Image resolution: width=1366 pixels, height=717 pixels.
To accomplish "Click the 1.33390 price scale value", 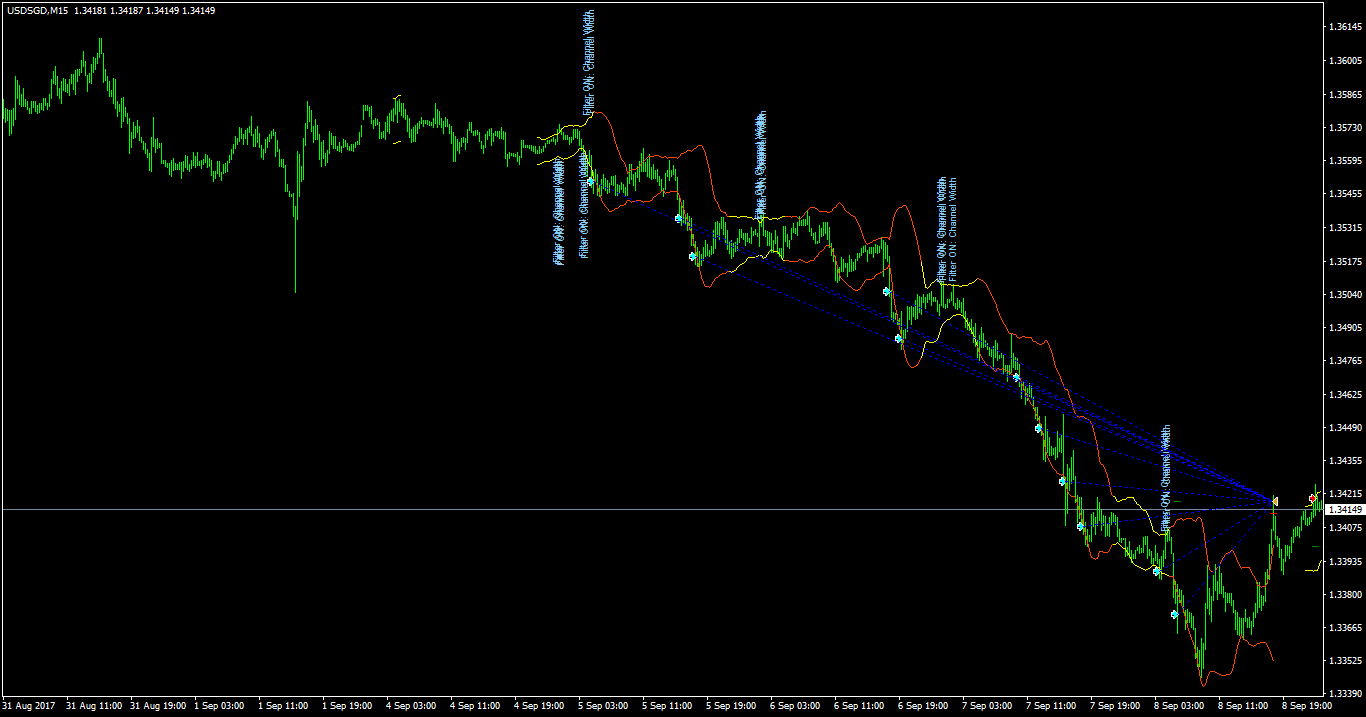I will 1344,693.
